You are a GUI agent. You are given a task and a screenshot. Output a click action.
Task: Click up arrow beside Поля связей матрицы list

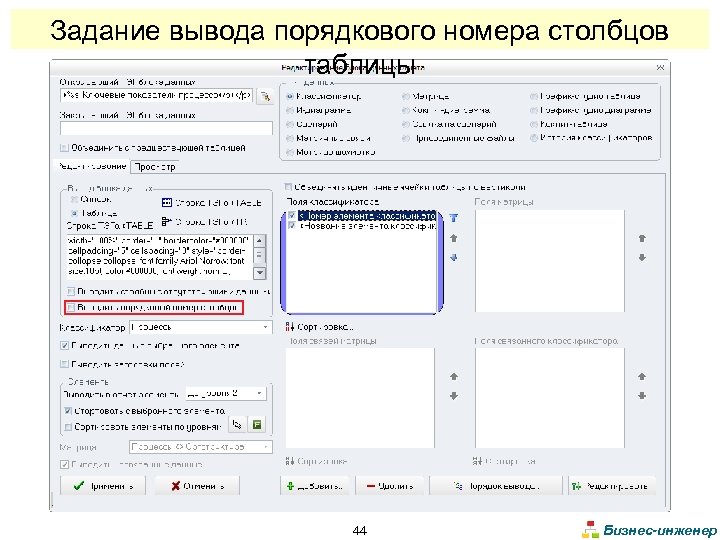pos(454,377)
